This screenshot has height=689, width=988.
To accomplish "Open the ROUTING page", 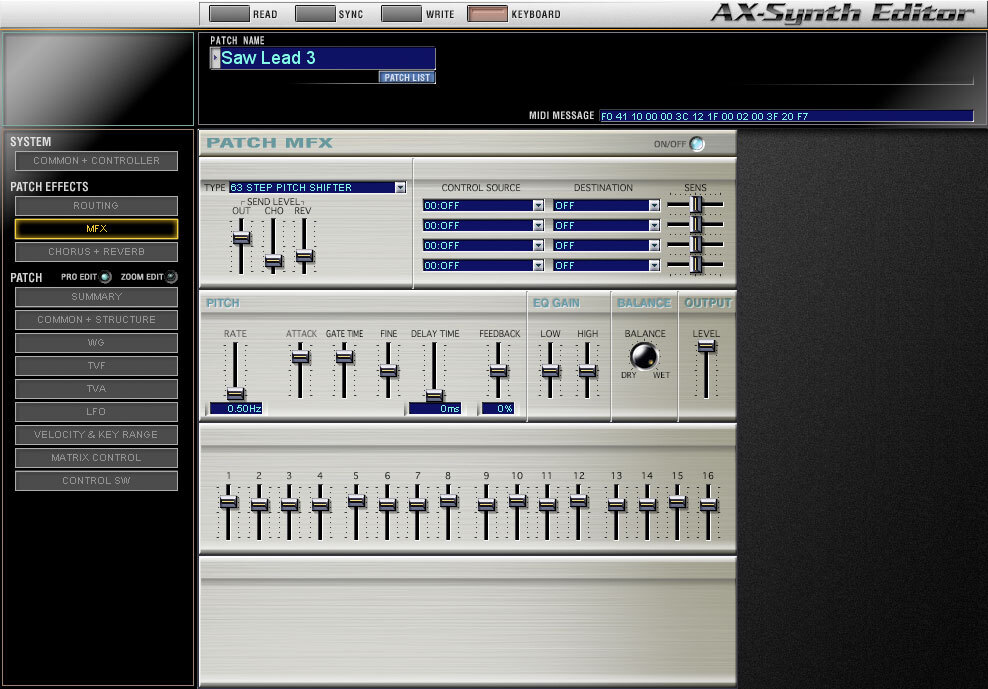I will (x=96, y=206).
